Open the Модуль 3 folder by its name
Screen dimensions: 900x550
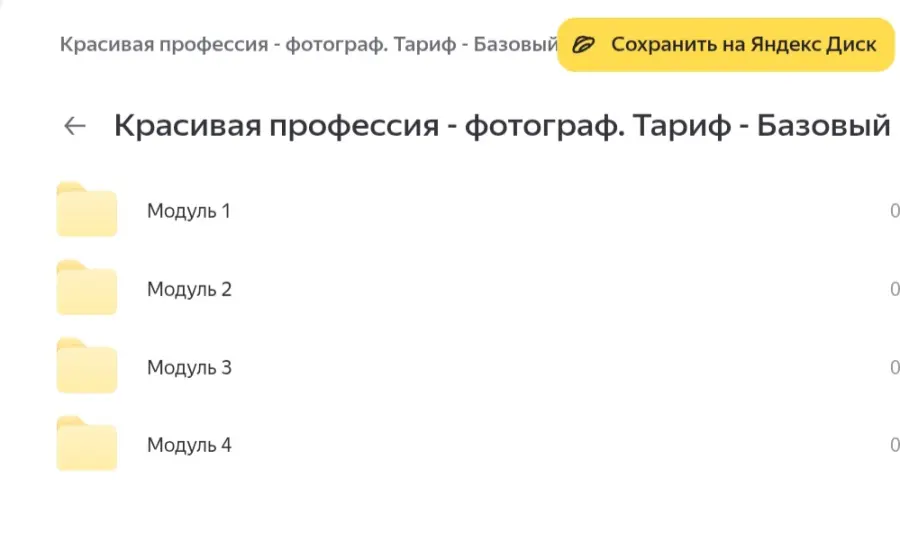click(x=189, y=367)
